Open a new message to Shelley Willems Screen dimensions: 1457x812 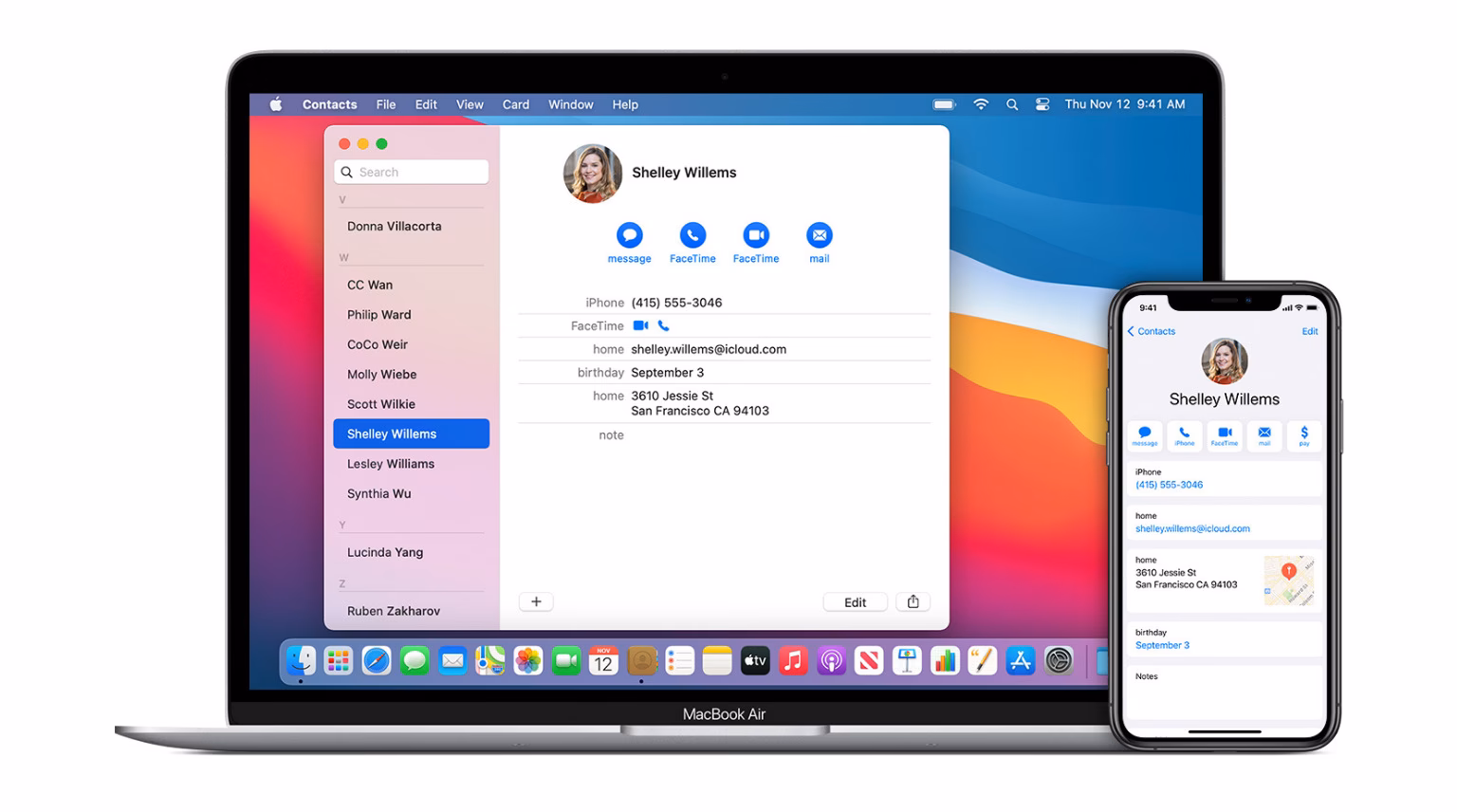[x=629, y=236]
